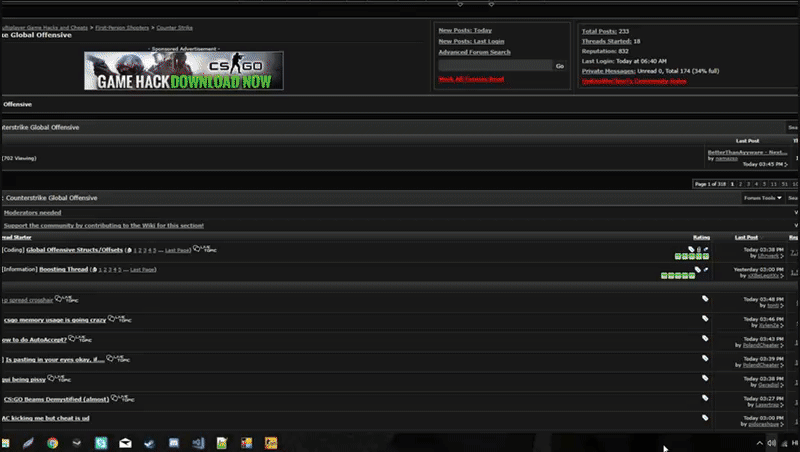Open PolandCheater profile on AutoAccept row
The image size is (800, 452).
(761, 345)
